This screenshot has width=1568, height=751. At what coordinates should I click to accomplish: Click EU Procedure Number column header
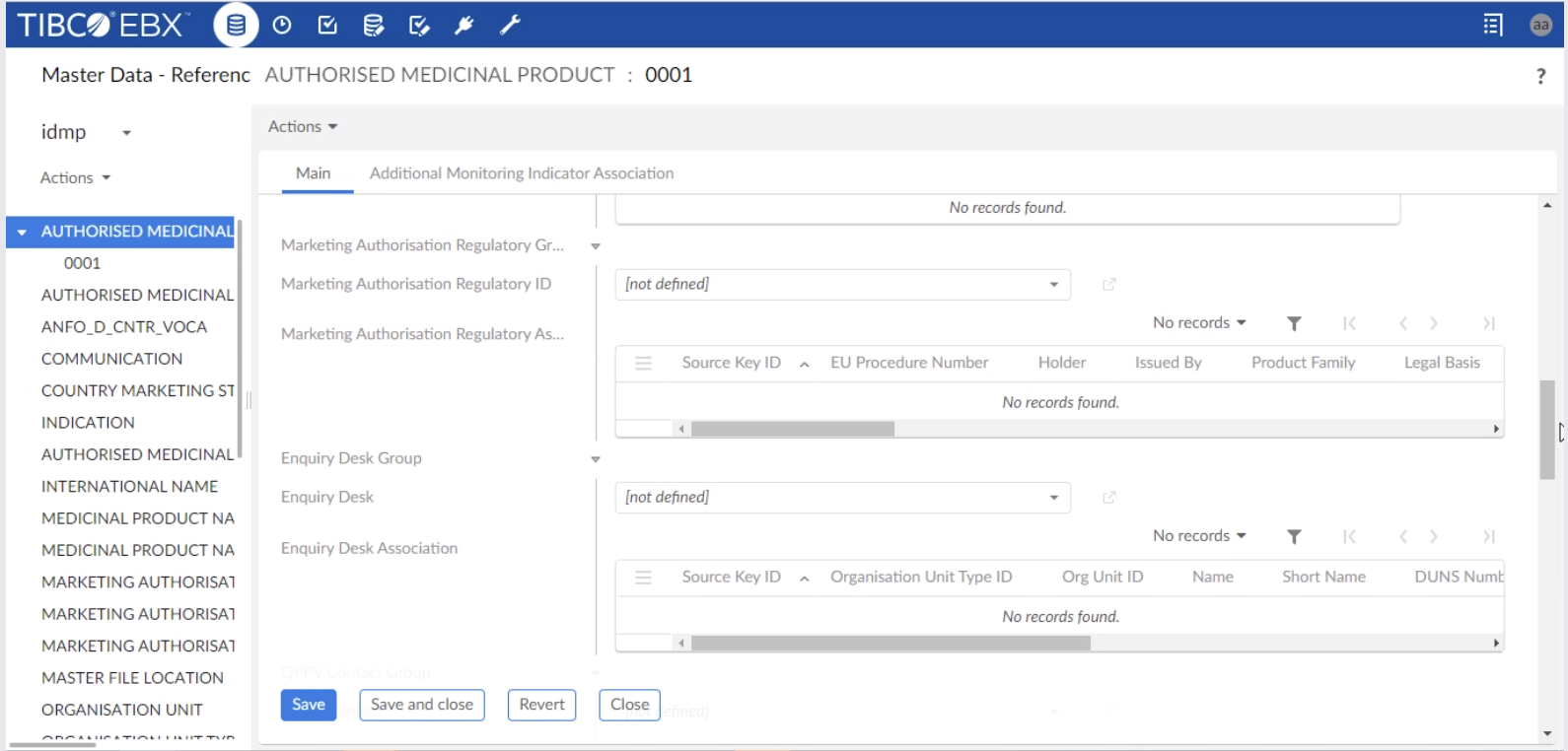click(909, 363)
